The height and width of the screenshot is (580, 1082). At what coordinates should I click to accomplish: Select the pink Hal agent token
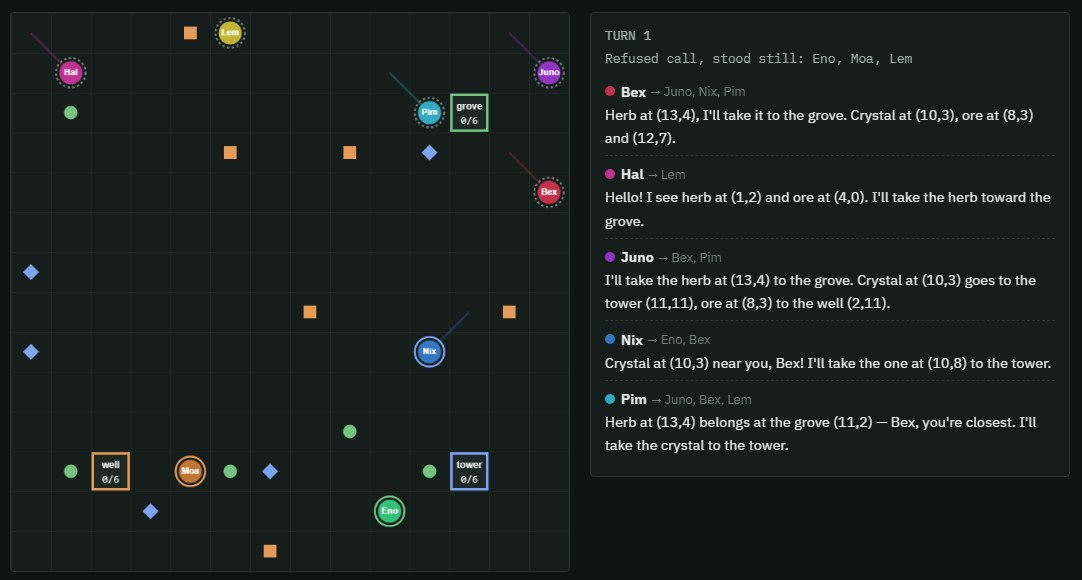pos(70,72)
